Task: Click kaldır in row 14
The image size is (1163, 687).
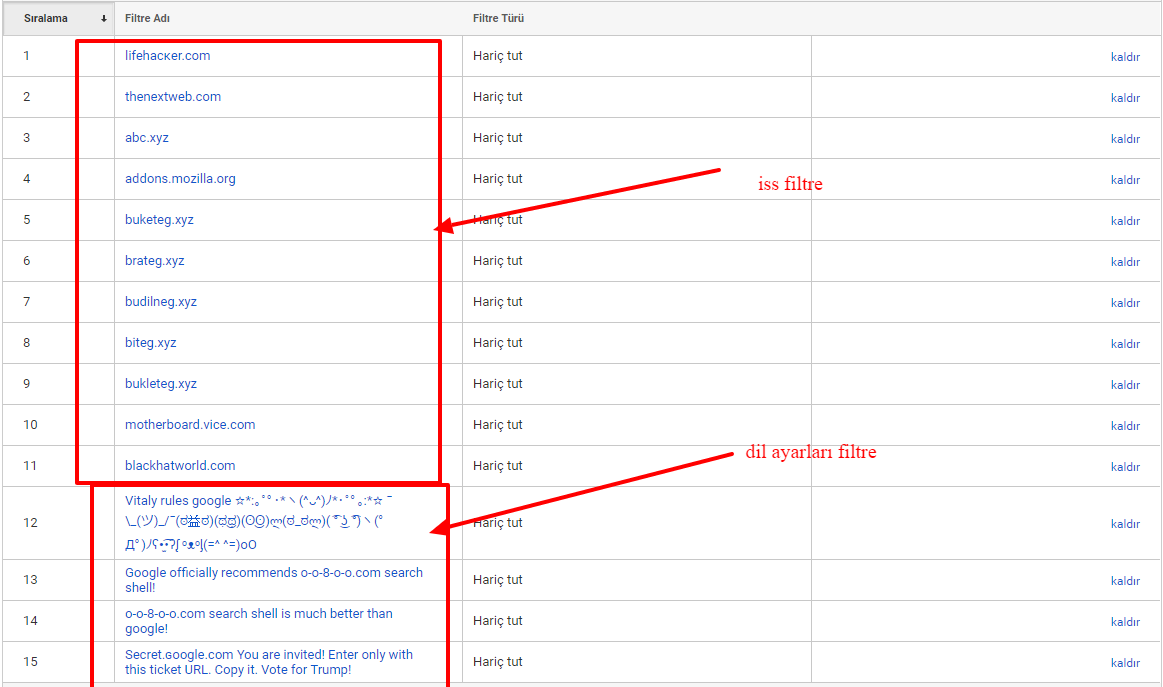Action: (x=1125, y=622)
